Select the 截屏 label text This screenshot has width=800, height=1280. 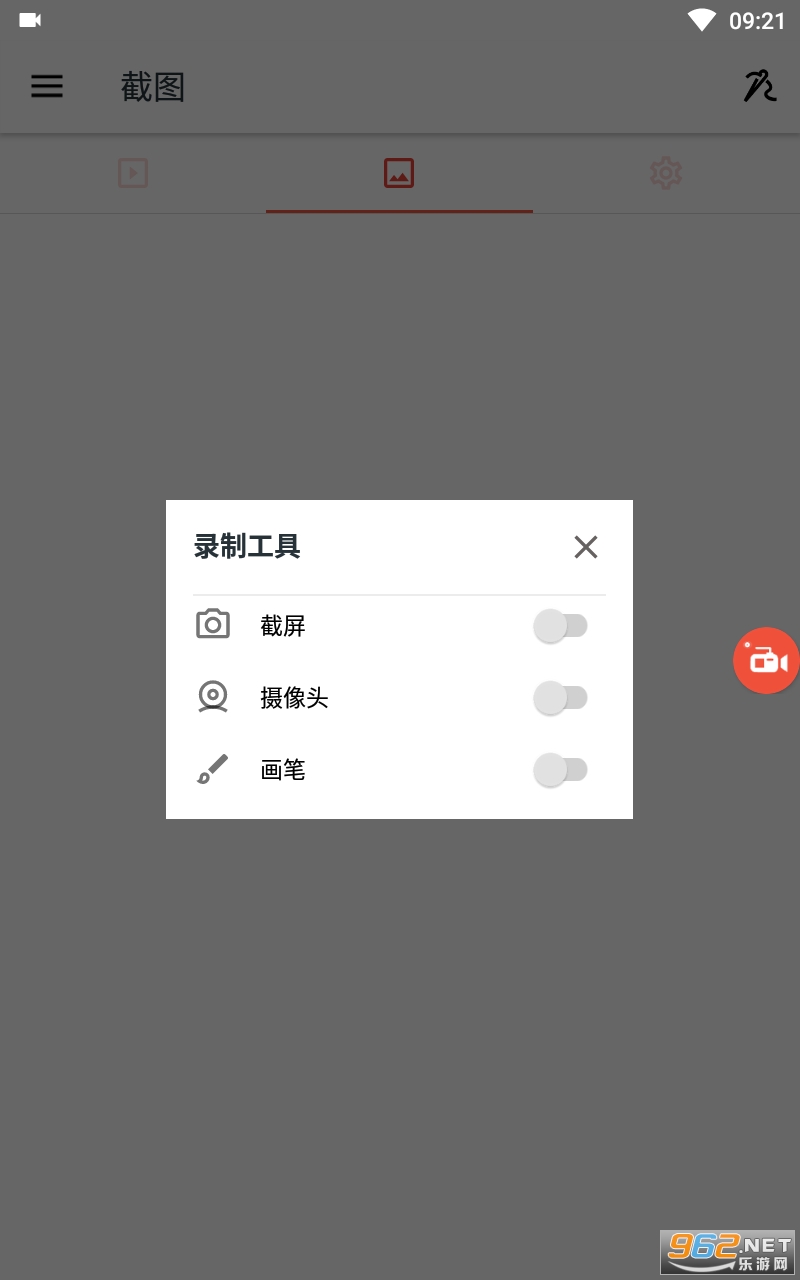pyautogui.click(x=283, y=626)
